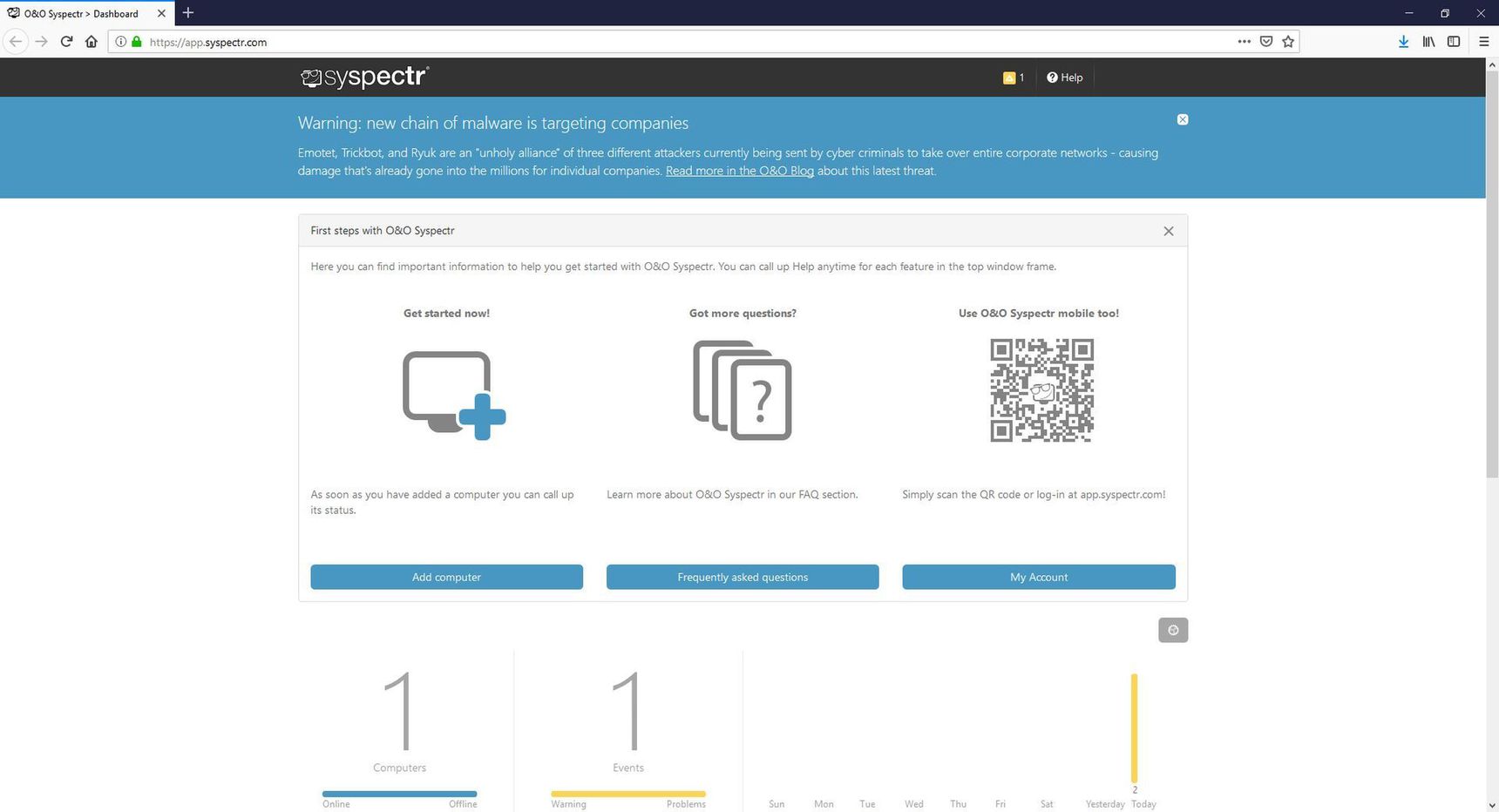The height and width of the screenshot is (812, 1499).
Task: Open dashboard settings gear button
Action: (1173, 630)
